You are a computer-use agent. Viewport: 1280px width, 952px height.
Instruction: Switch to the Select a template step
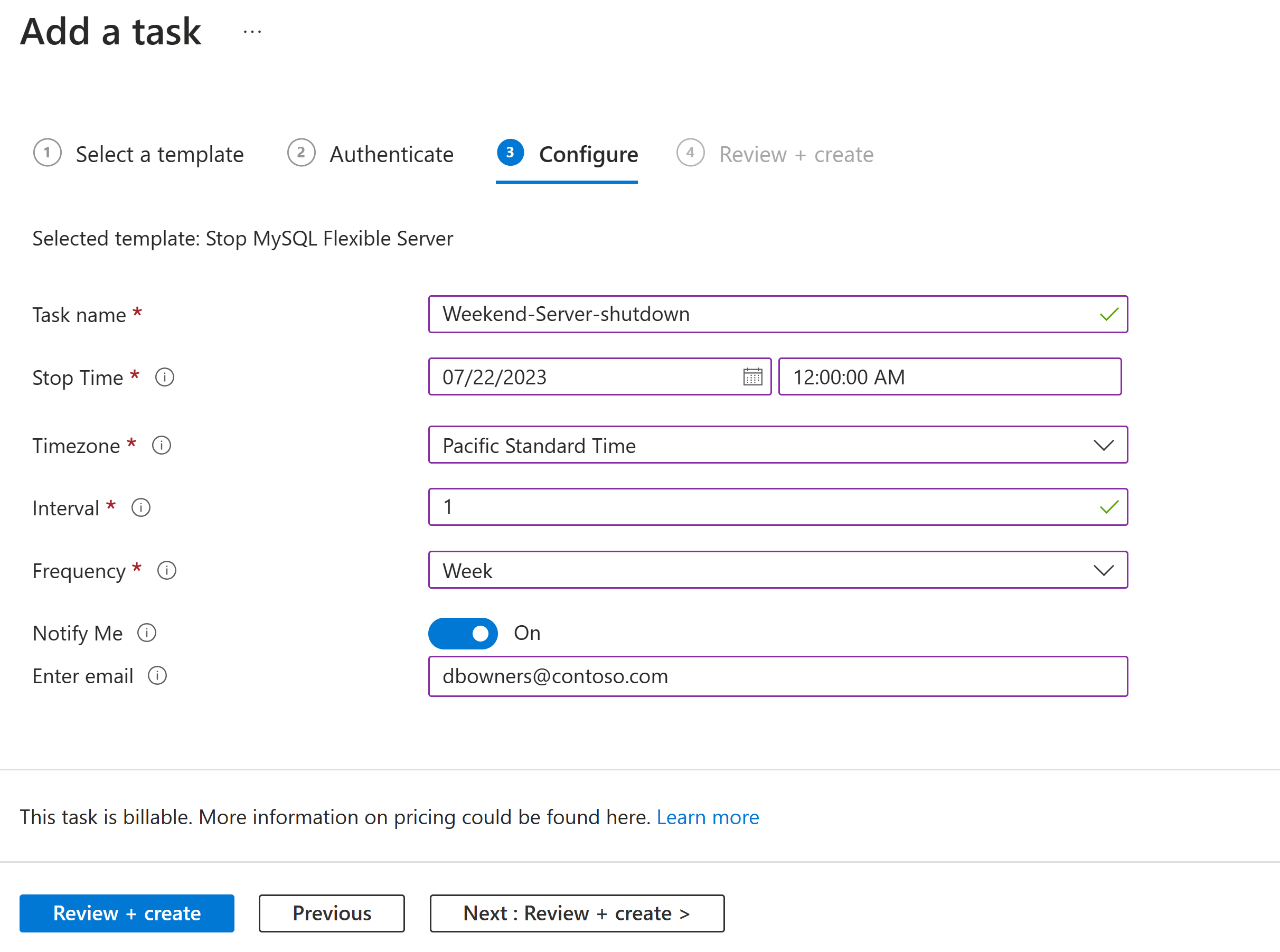click(x=139, y=154)
